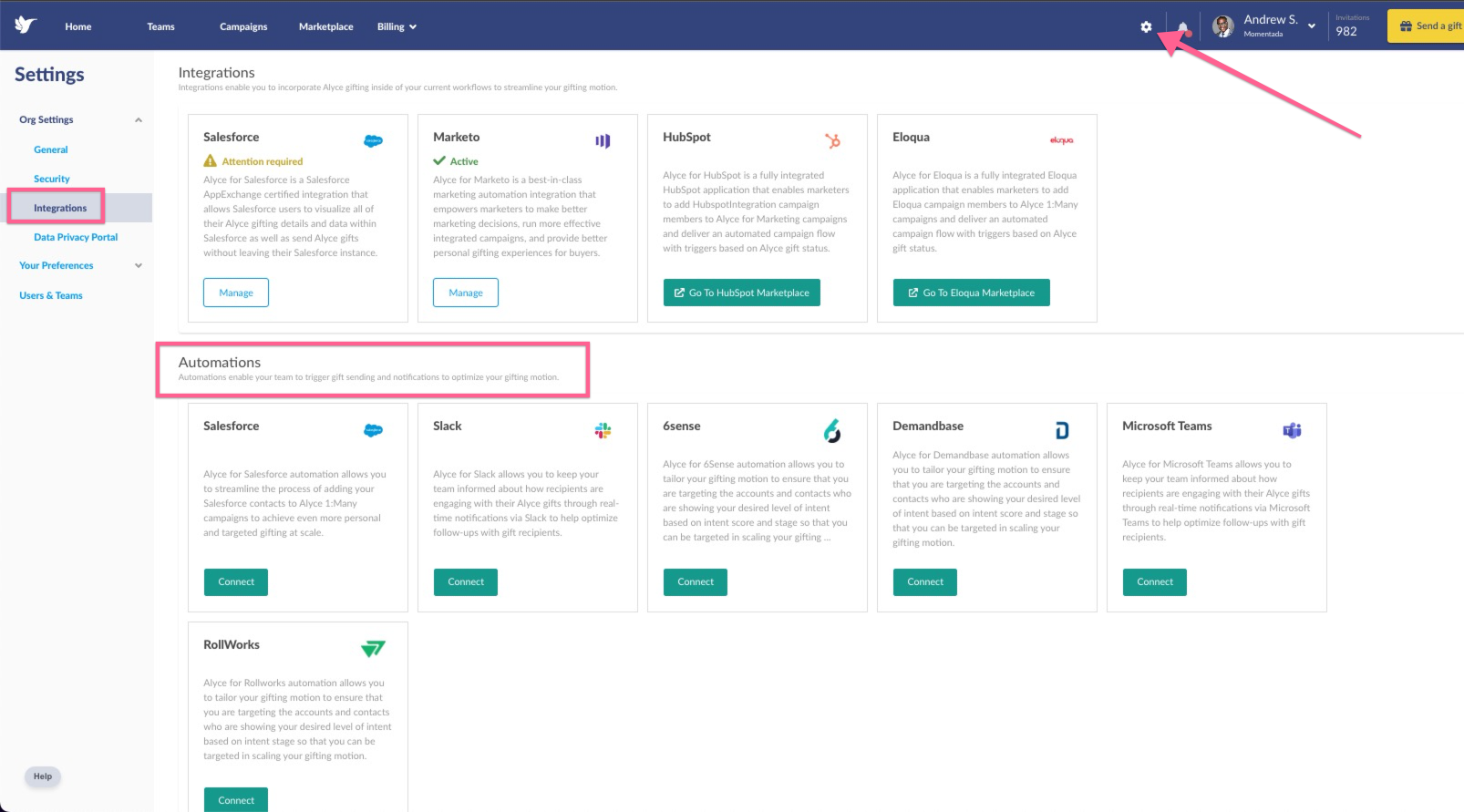Screen dimensions: 1464x812
Task: Open the Campaigns nav item
Action: click(243, 26)
